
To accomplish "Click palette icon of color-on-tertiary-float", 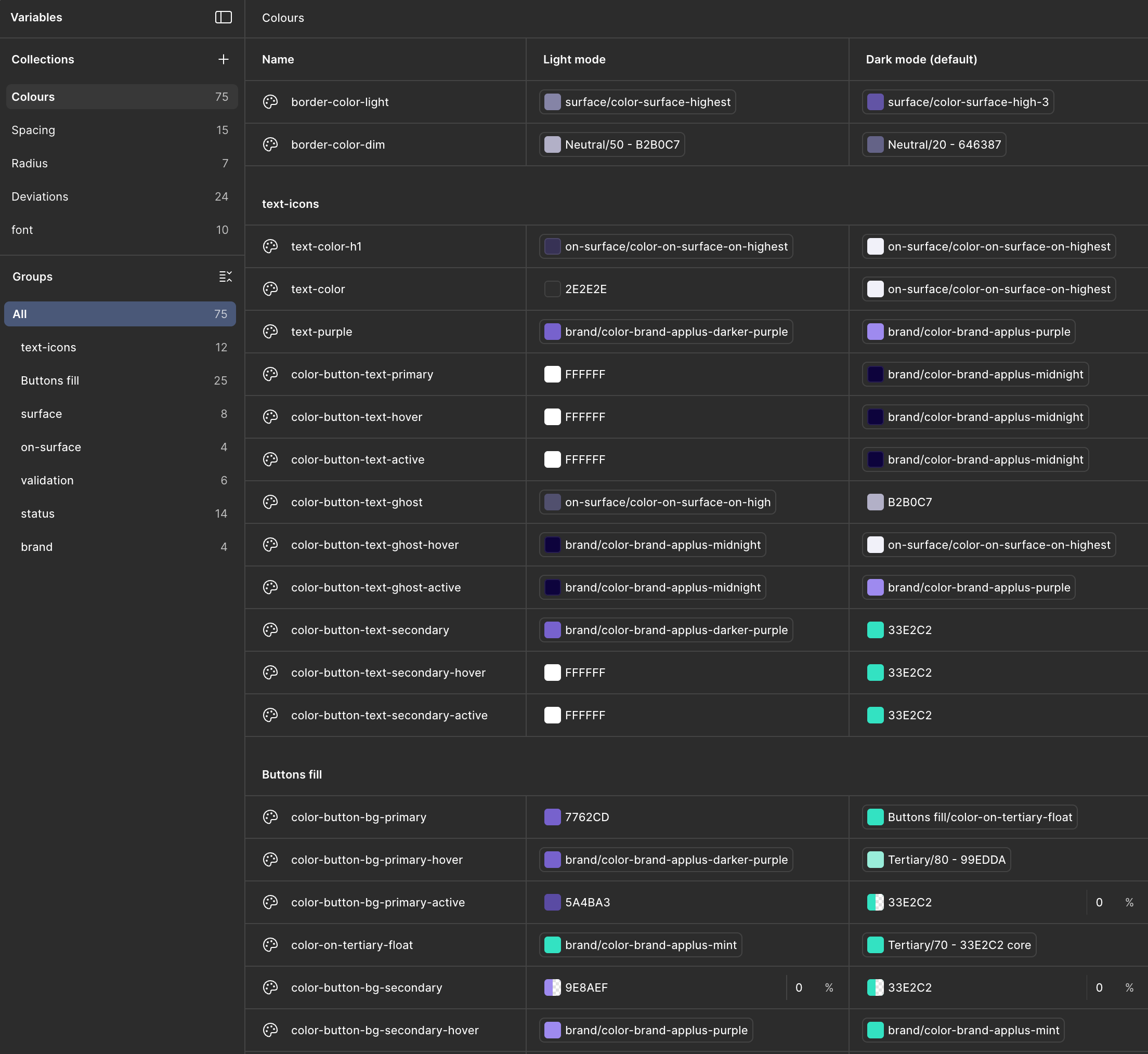I will (x=270, y=945).
